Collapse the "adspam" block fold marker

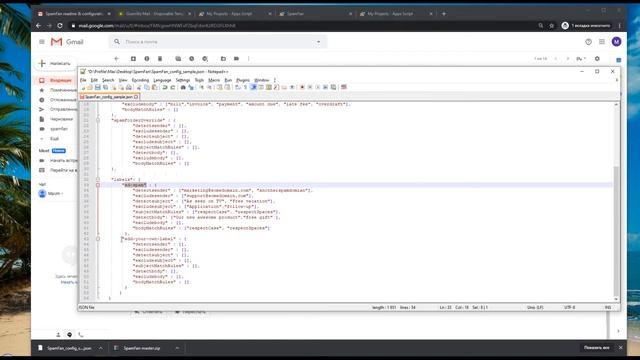[98, 185]
